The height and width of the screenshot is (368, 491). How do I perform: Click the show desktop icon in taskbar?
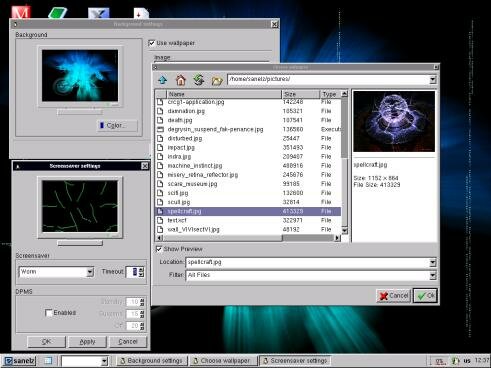click(x=48, y=361)
